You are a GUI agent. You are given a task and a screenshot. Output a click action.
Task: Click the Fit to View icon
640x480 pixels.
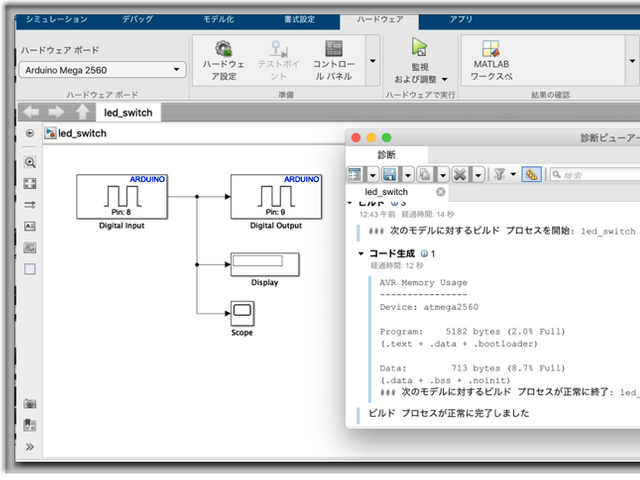pyautogui.click(x=30, y=183)
